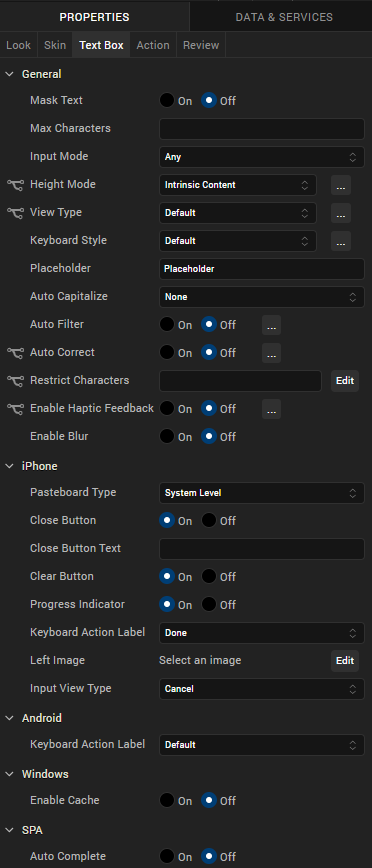Viewport: 372px width, 868px height.
Task: Click the fork icon next to Enable Haptic Feedback
Action: pyautogui.click(x=16, y=409)
